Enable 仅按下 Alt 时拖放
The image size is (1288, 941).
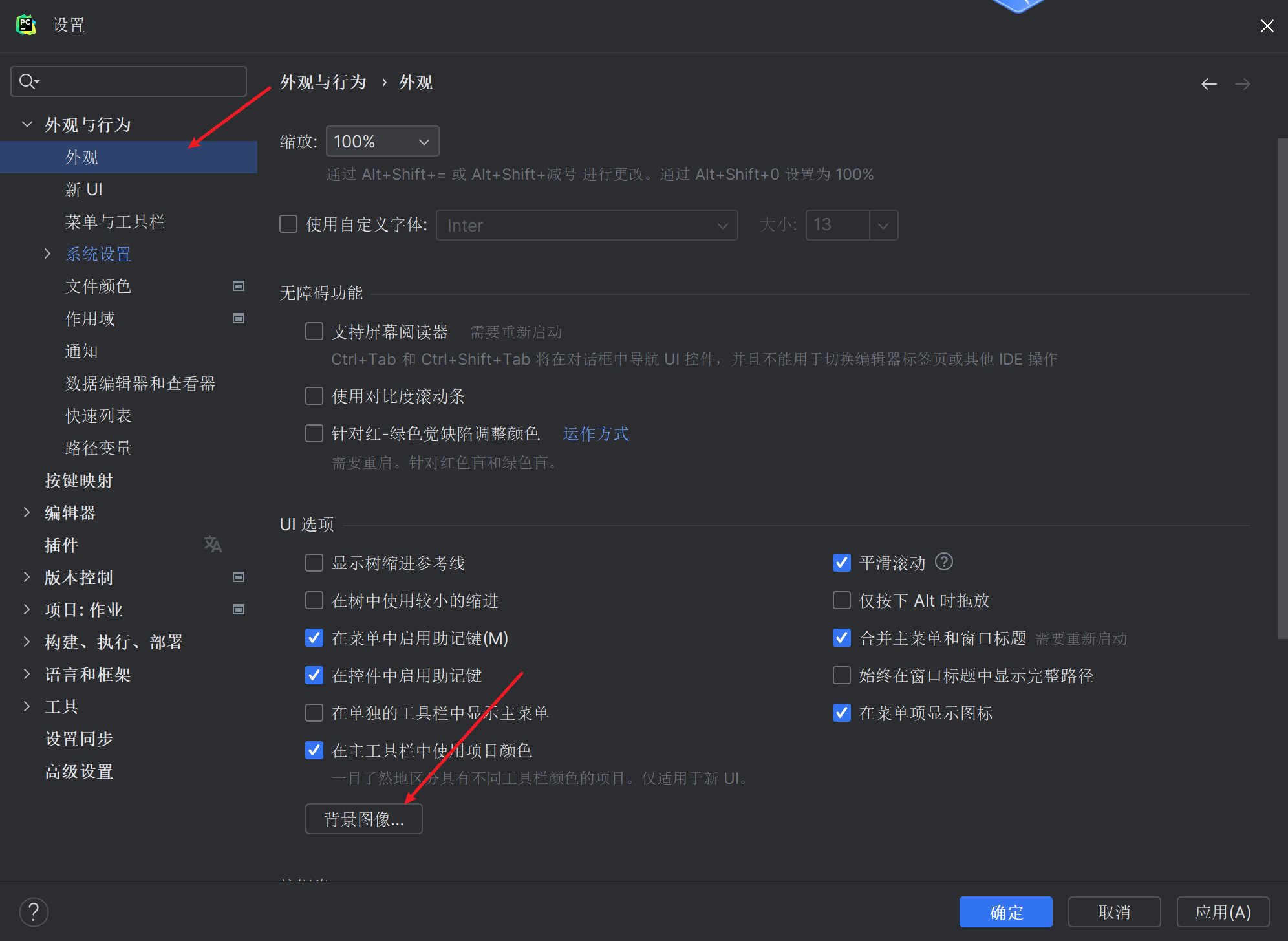pos(842,600)
